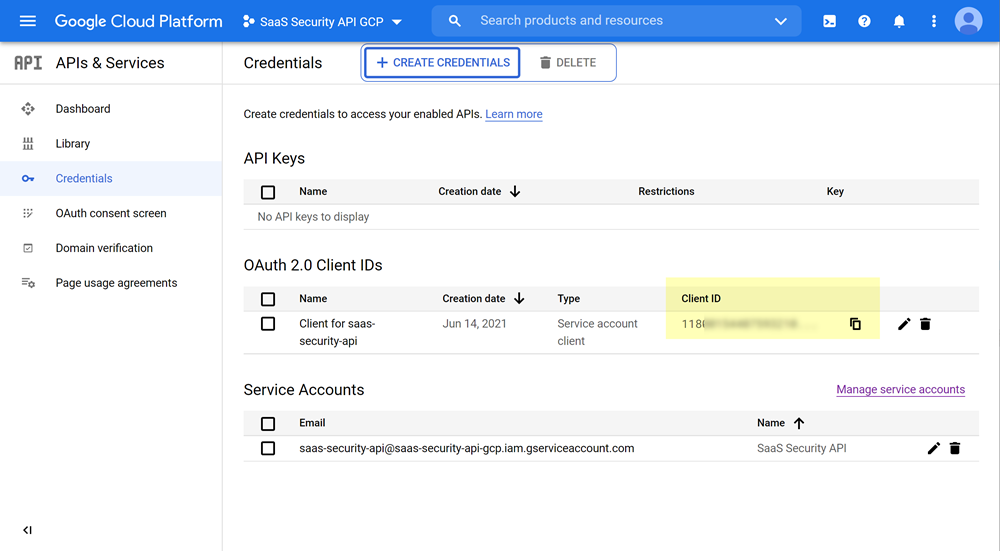Follow the Manage service accounts link
The image size is (1000, 551).
pyautogui.click(x=900, y=390)
